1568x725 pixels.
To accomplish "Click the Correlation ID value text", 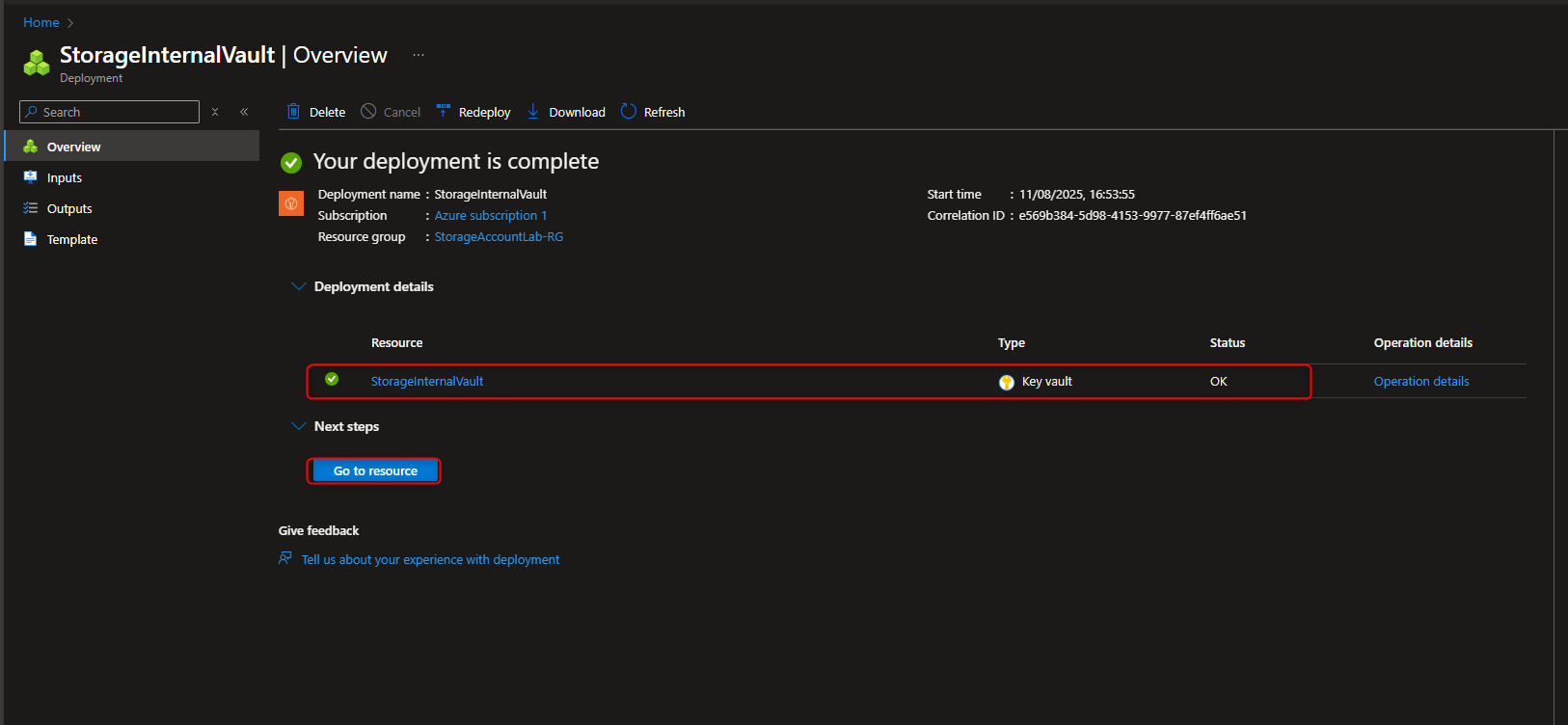I will 1133,216.
